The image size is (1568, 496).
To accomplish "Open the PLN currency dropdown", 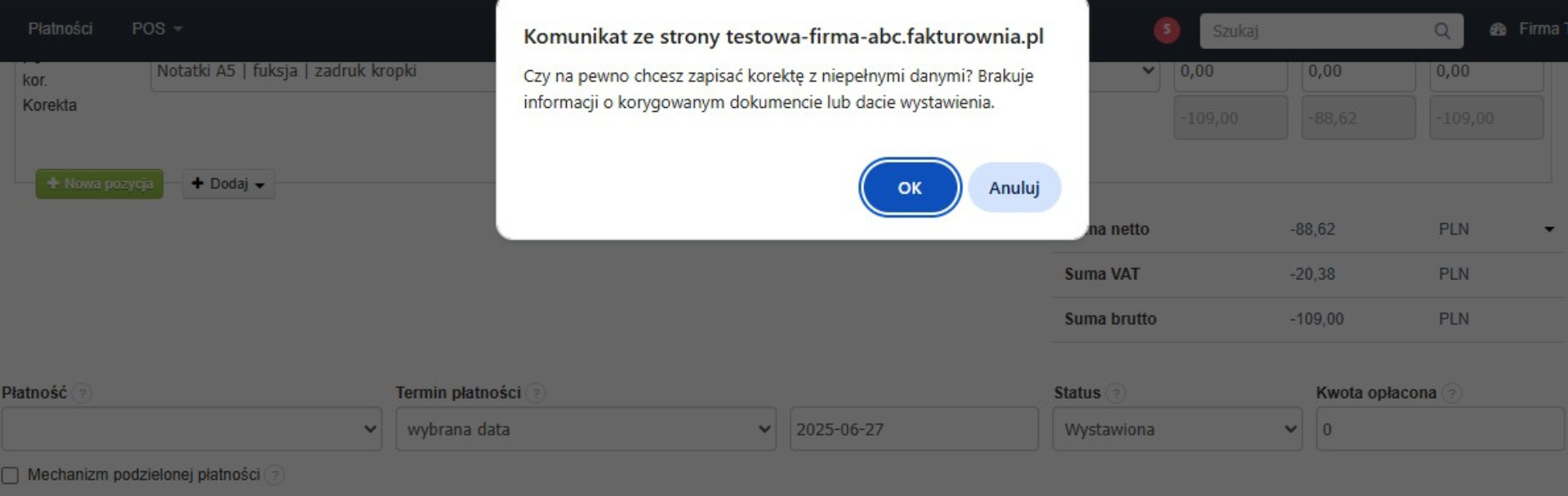I will click(x=1551, y=230).
